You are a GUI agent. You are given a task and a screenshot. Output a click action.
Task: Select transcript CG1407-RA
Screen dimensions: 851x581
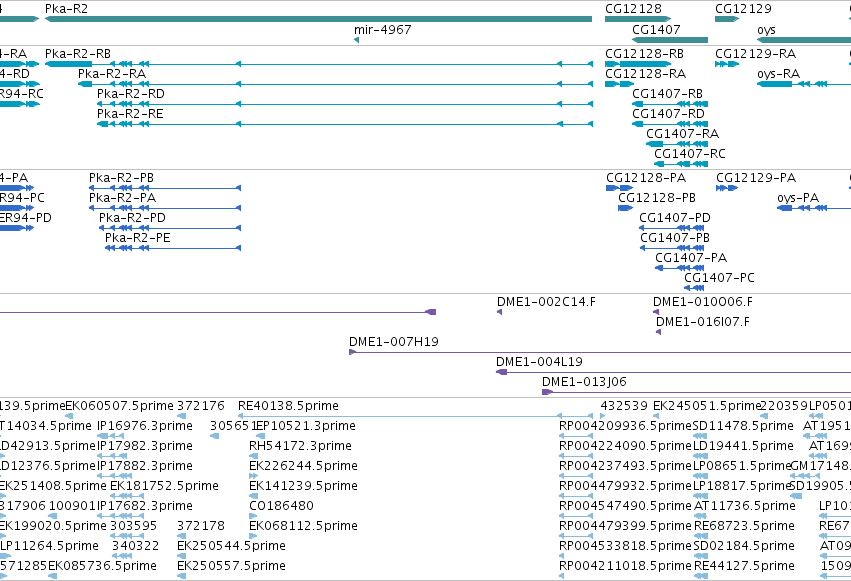point(677,144)
